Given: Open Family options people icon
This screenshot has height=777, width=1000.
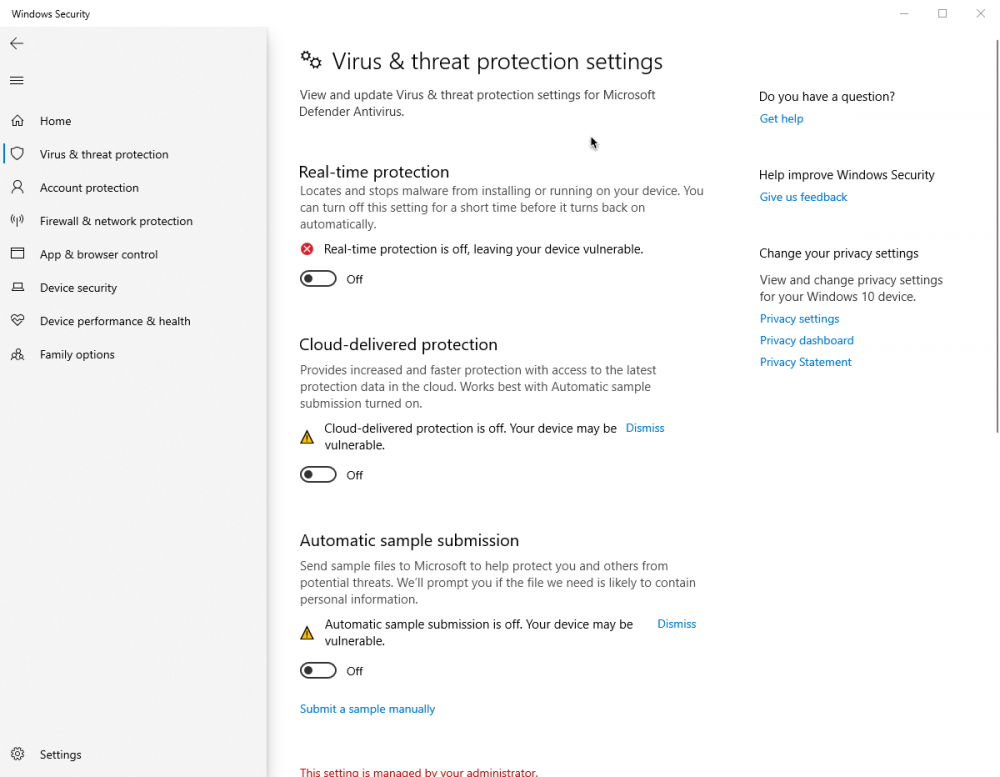Looking at the screenshot, I should (18, 354).
